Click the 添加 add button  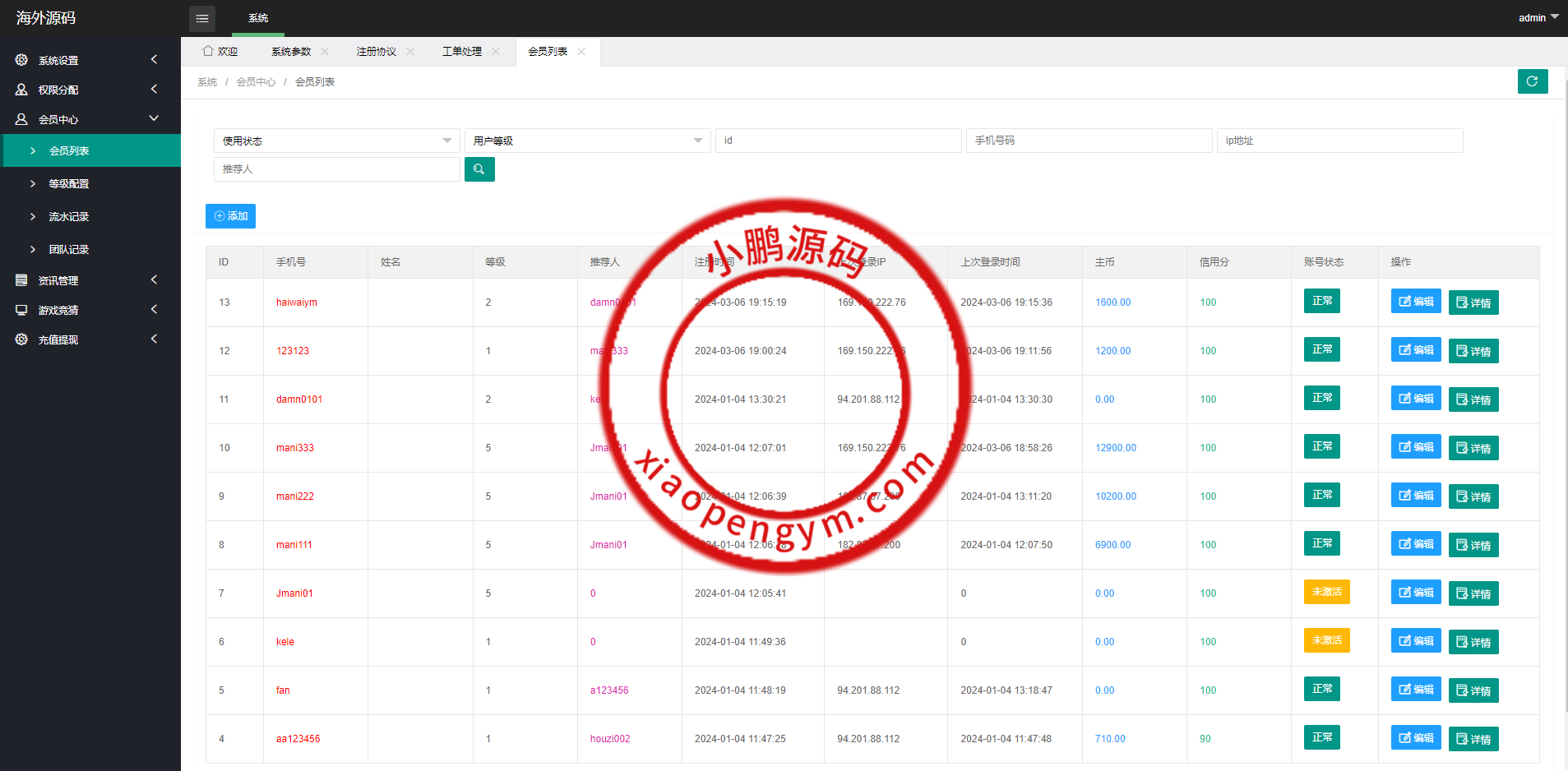(x=230, y=216)
